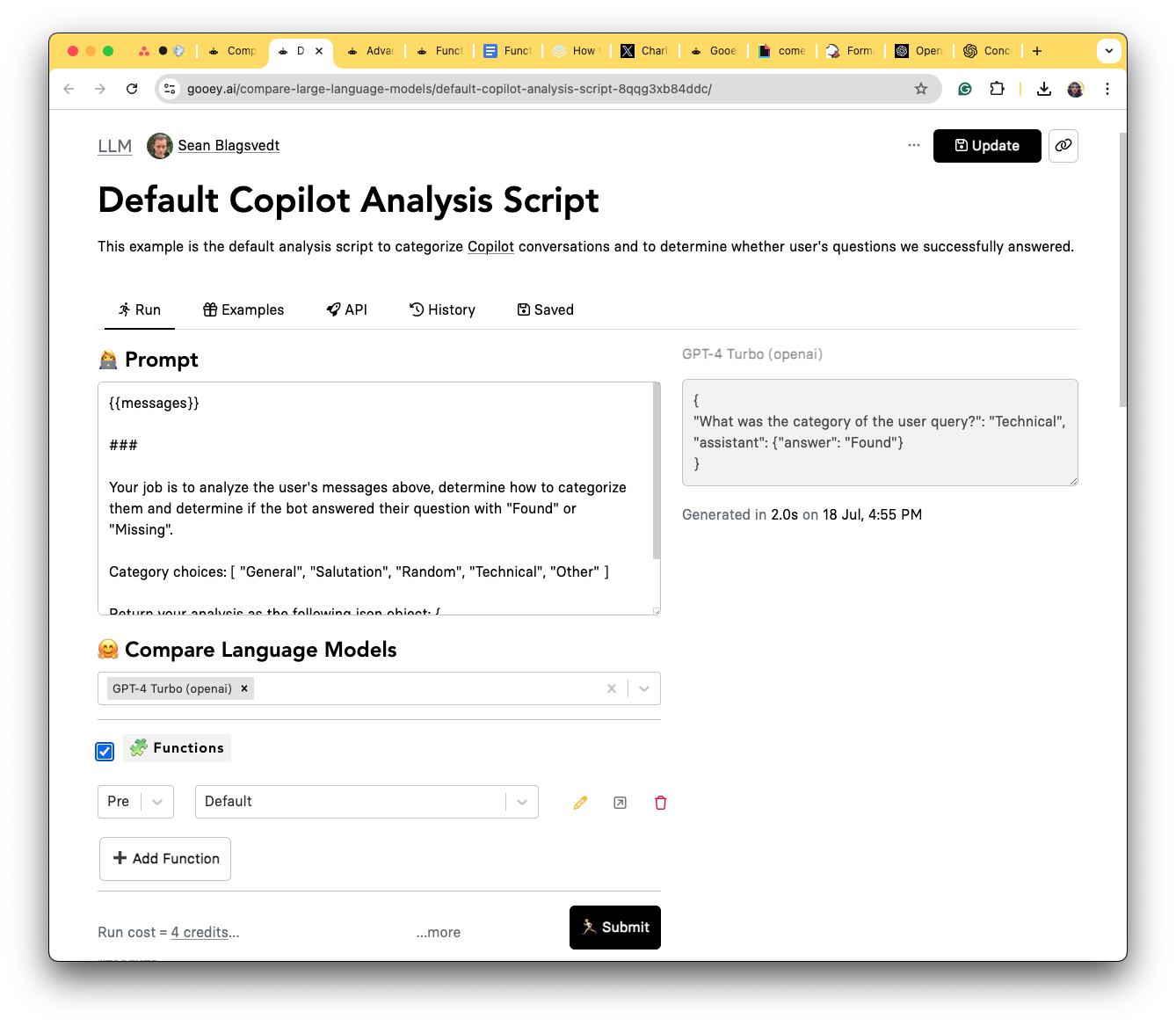
Task: Open the 4 credits link
Action: click(x=200, y=932)
